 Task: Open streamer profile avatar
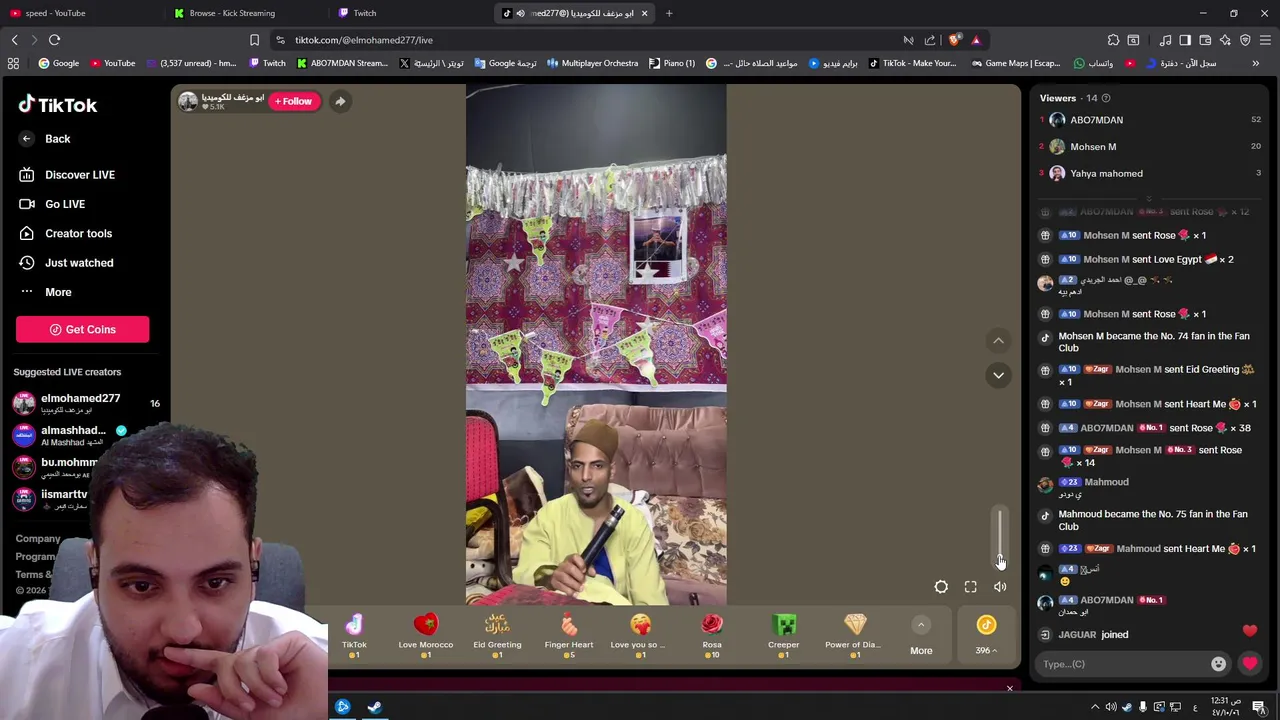(188, 101)
